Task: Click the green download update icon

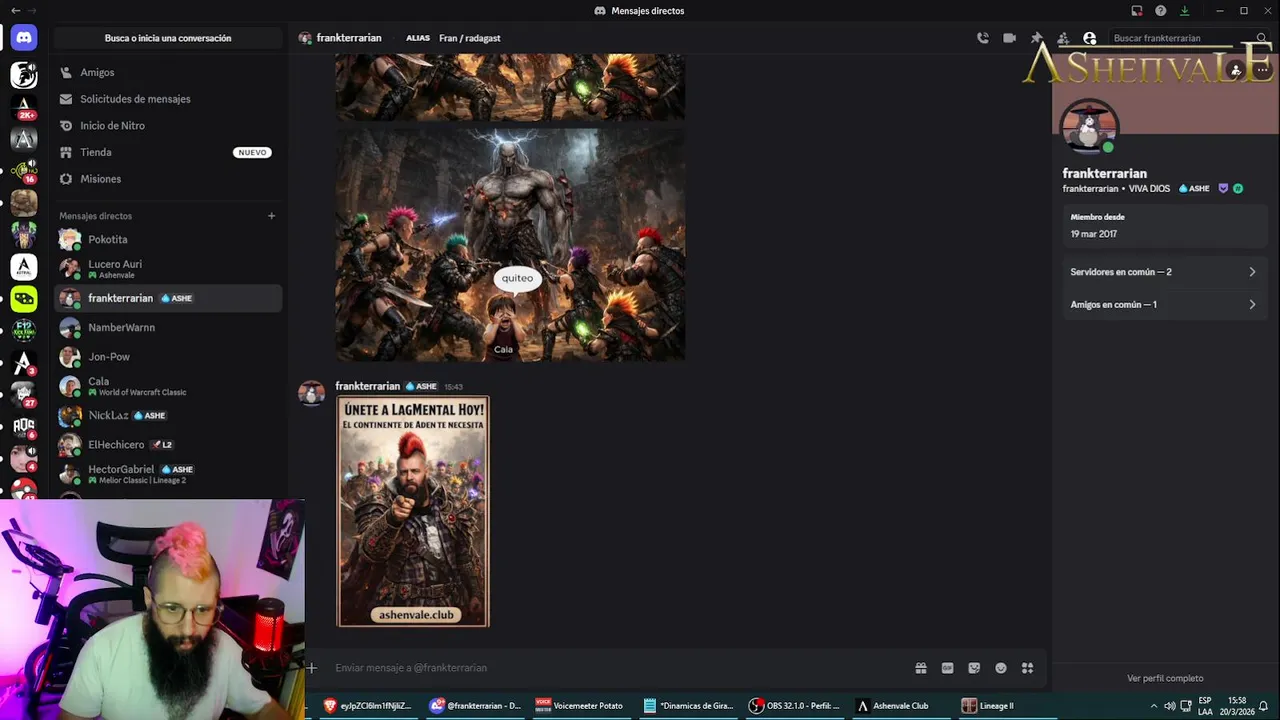Action: click(x=1185, y=10)
